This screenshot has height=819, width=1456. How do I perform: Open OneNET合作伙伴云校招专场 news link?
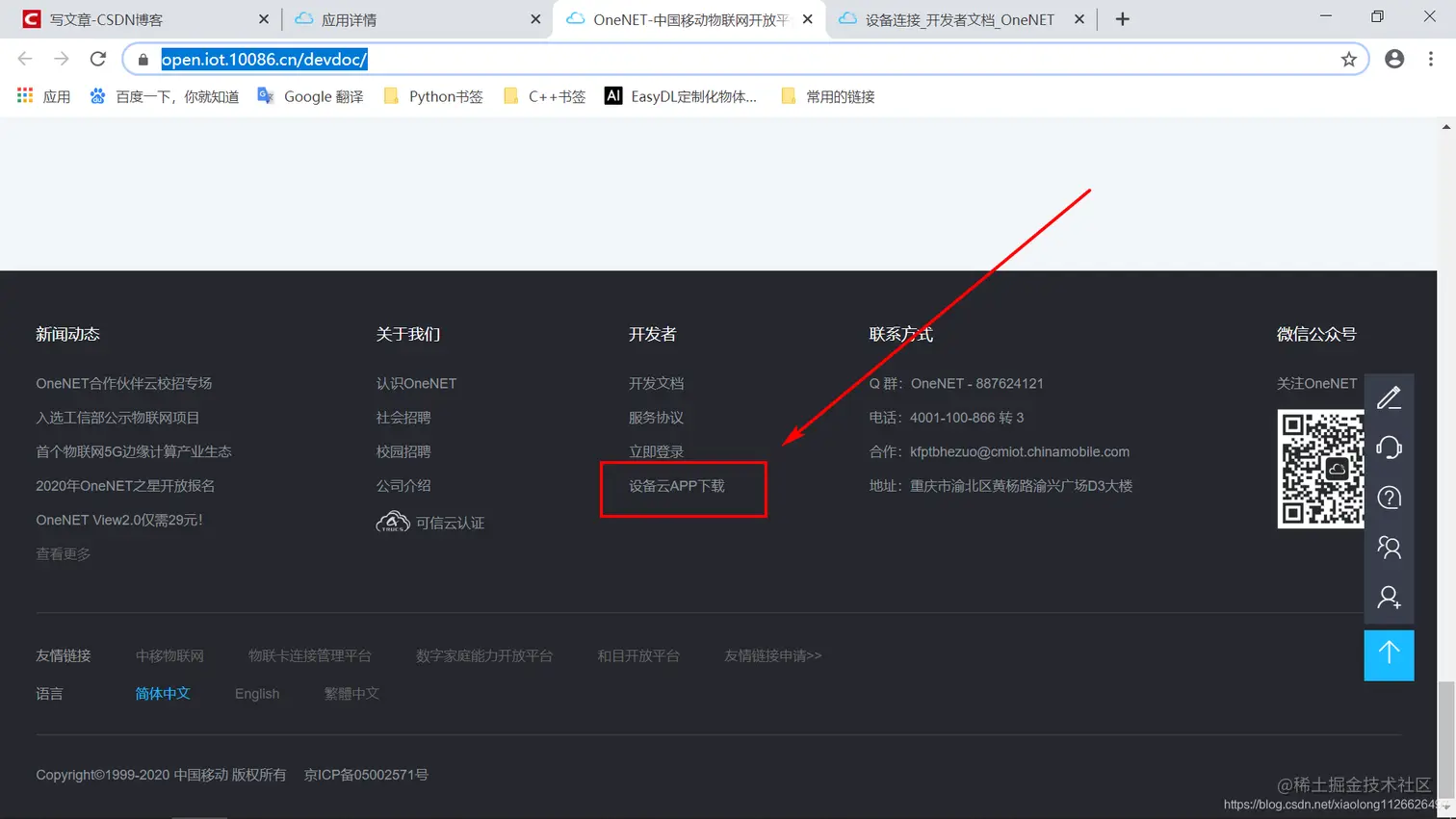click(124, 383)
